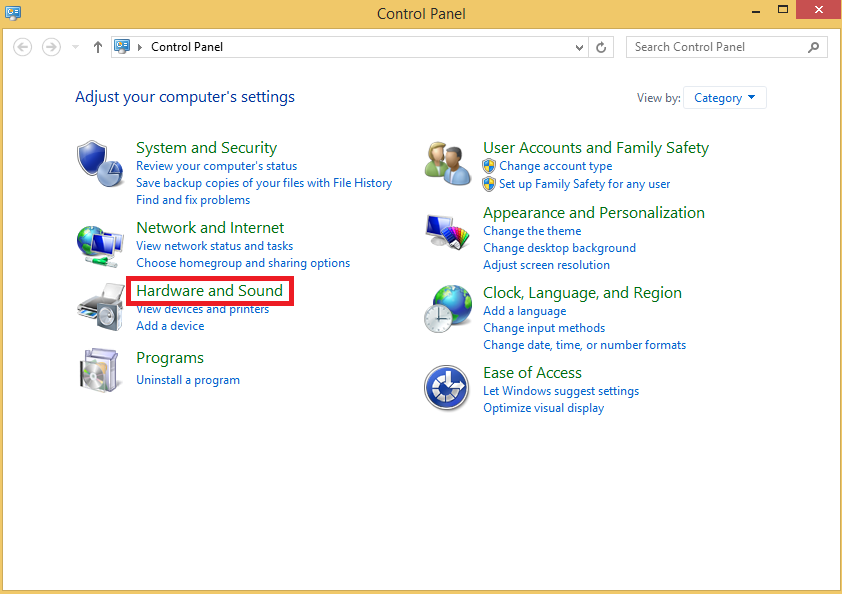The height and width of the screenshot is (594, 842).
Task: Minimize the Control Panel window
Action: 756,11
